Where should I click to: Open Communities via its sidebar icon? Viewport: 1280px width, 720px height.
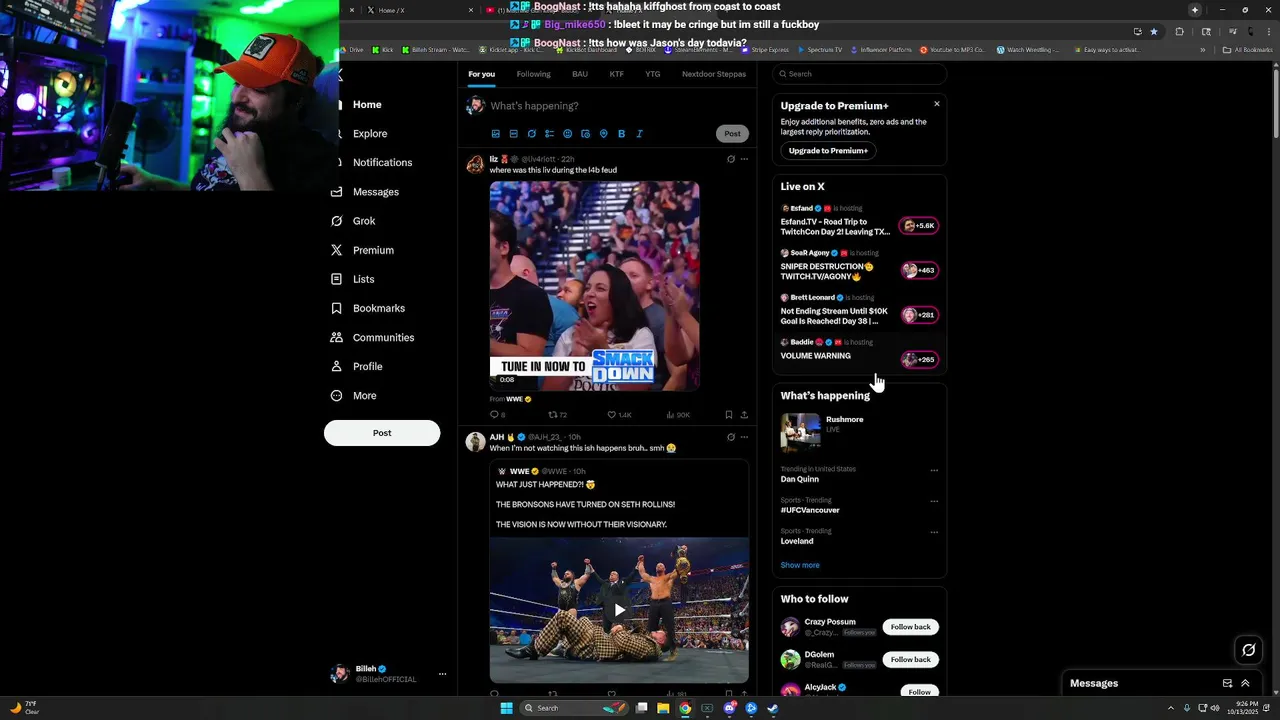click(x=337, y=337)
